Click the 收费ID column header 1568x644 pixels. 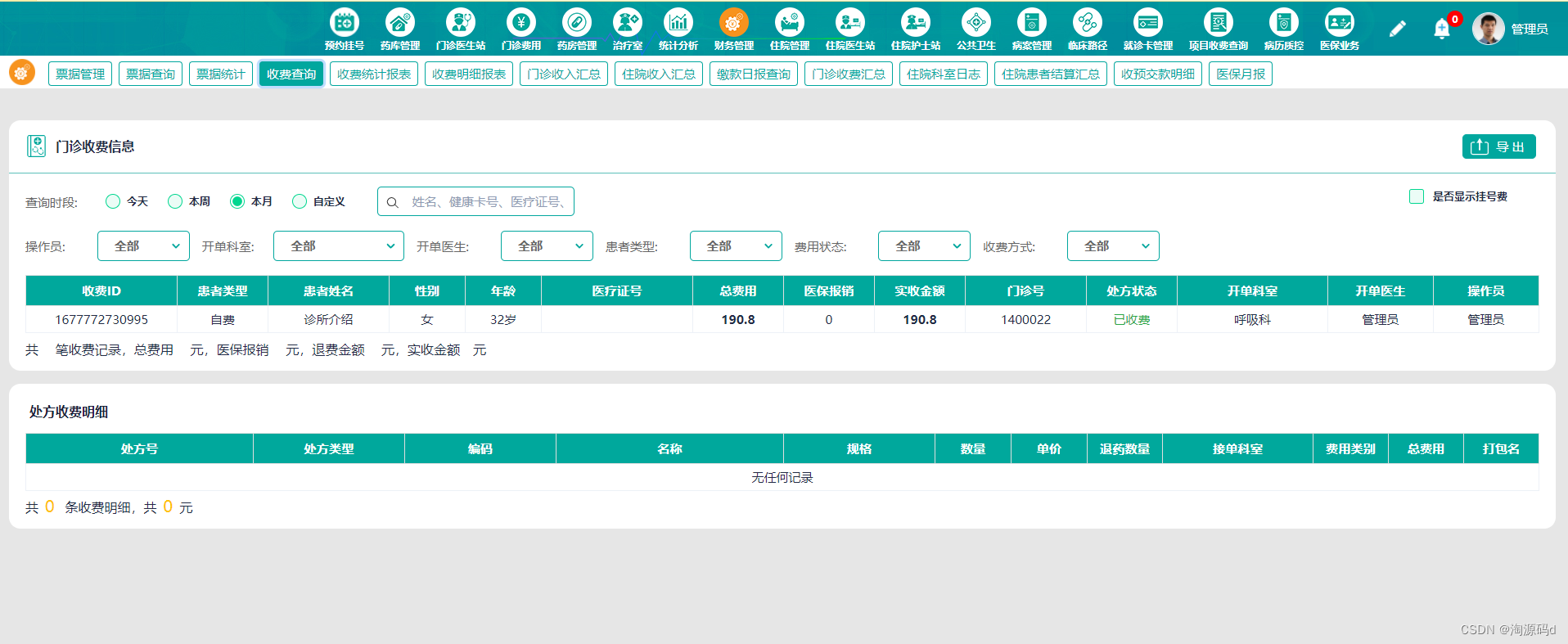(x=101, y=290)
